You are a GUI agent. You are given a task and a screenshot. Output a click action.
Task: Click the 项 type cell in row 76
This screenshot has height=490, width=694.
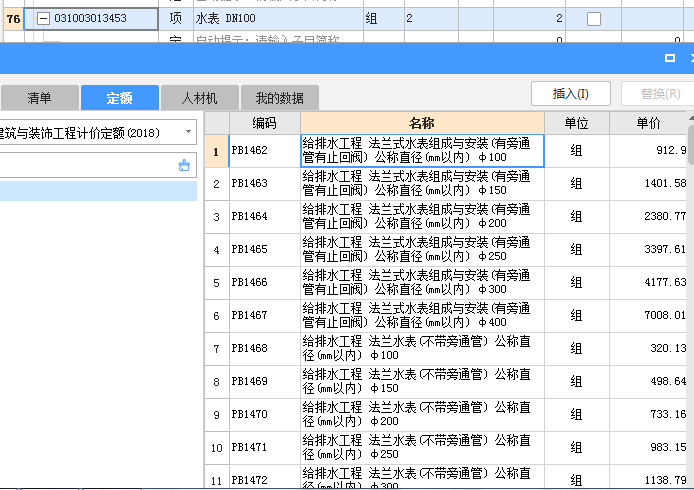(x=176, y=19)
